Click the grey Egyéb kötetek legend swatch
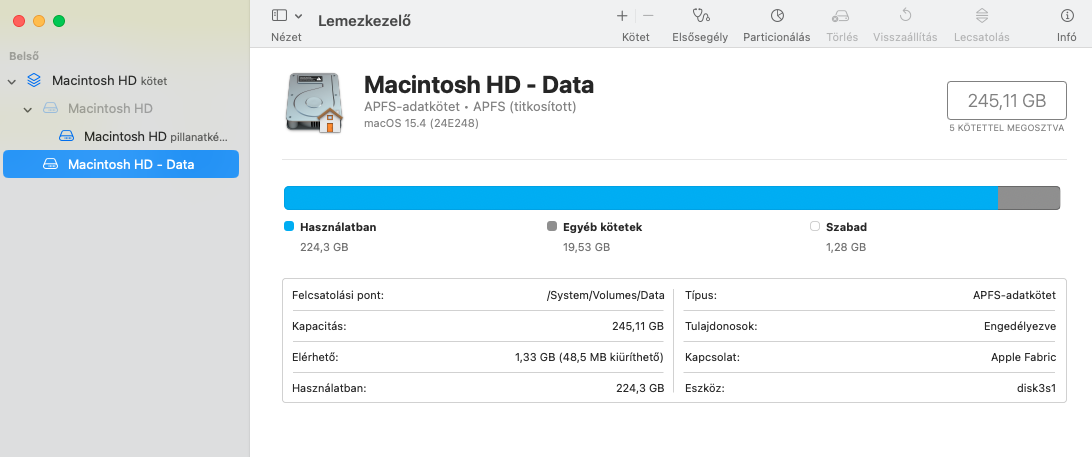This screenshot has width=1092, height=457. point(552,226)
